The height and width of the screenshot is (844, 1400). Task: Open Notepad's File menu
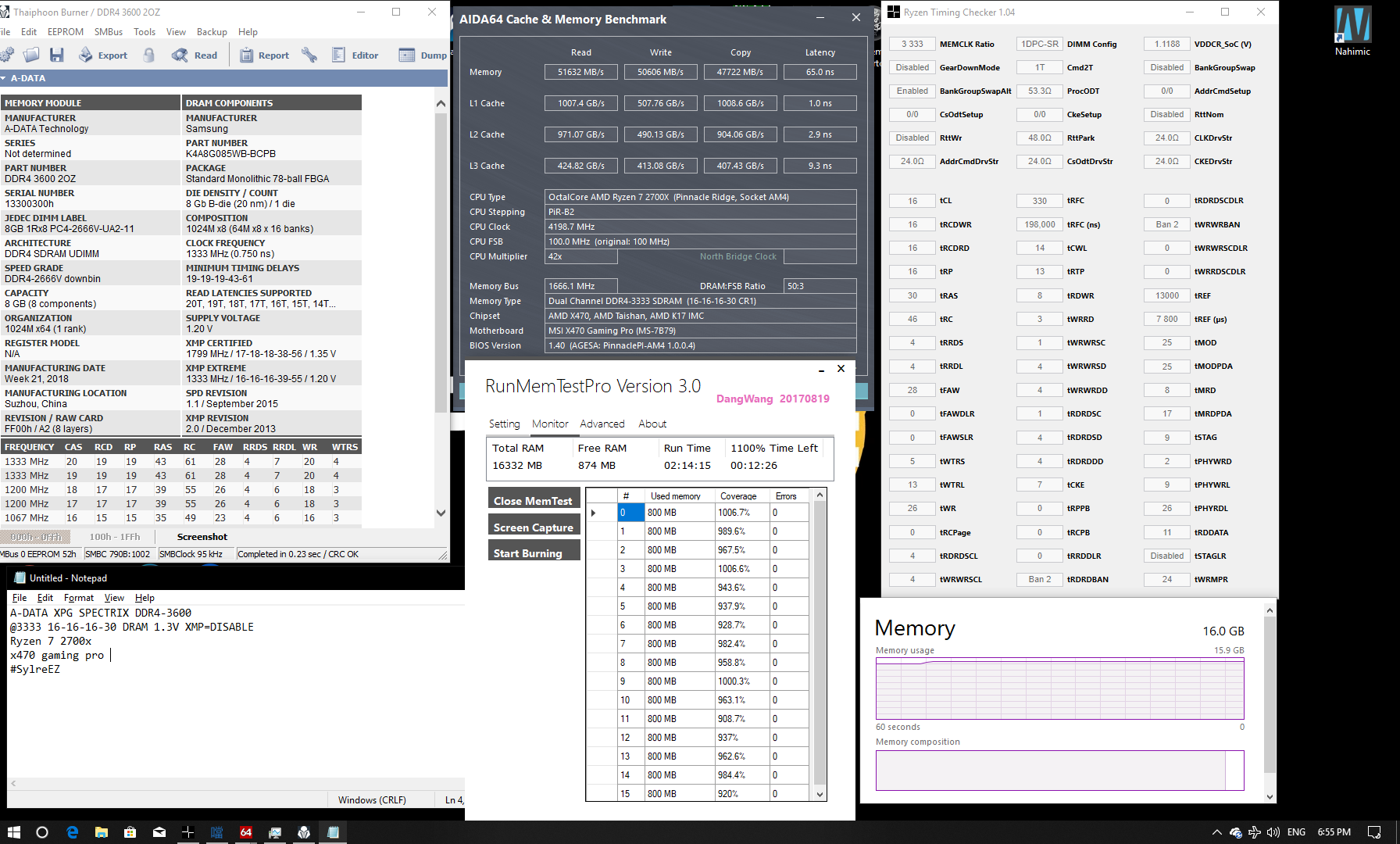(20, 598)
